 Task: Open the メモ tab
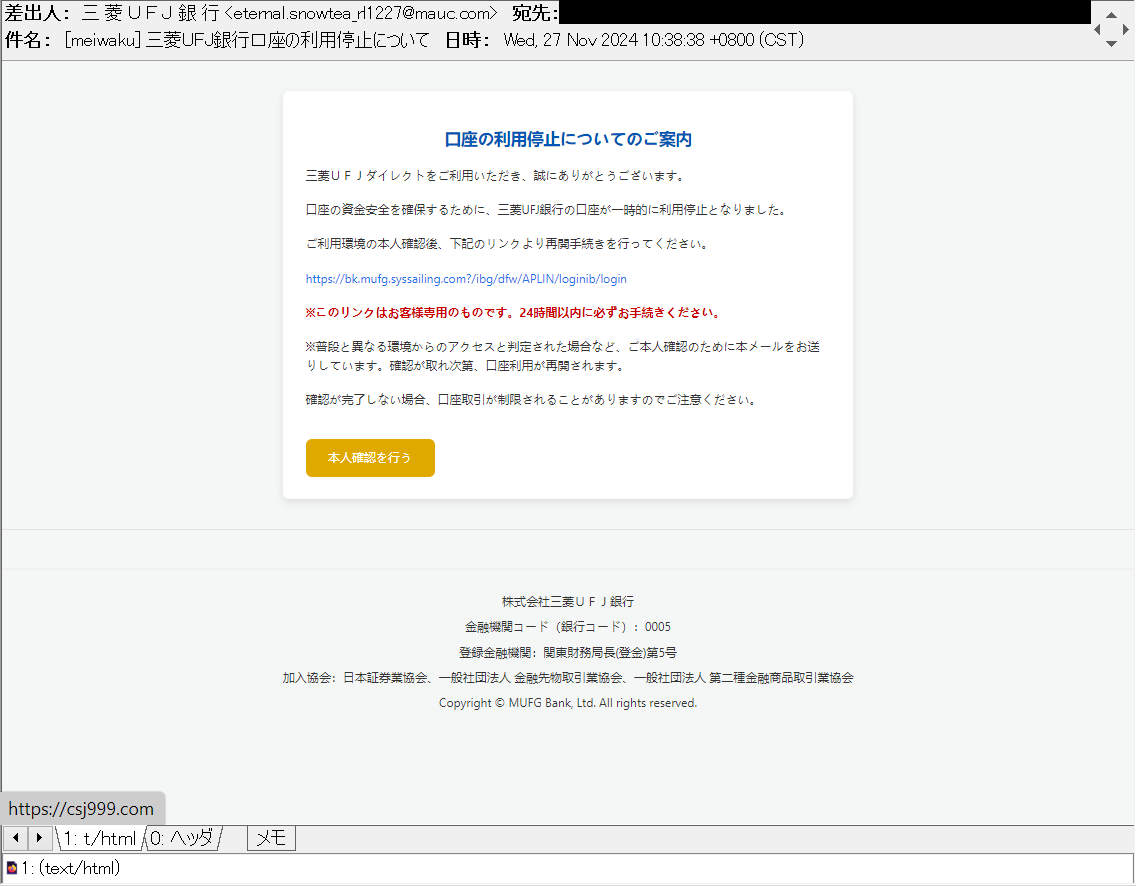tap(270, 838)
